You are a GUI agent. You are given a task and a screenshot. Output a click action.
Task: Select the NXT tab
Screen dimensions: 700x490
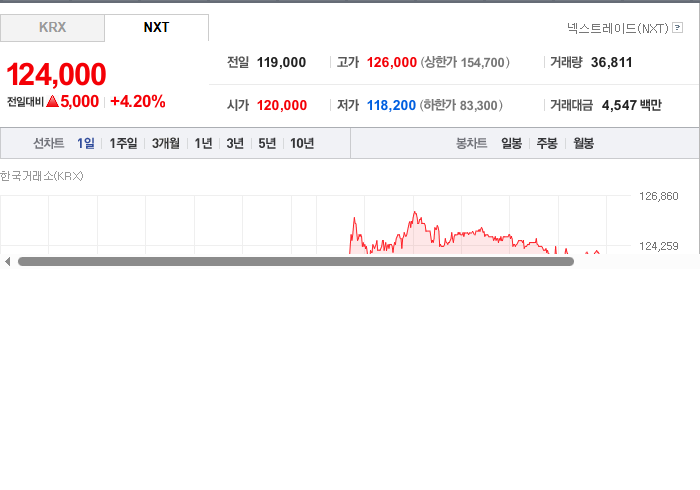tap(156, 28)
